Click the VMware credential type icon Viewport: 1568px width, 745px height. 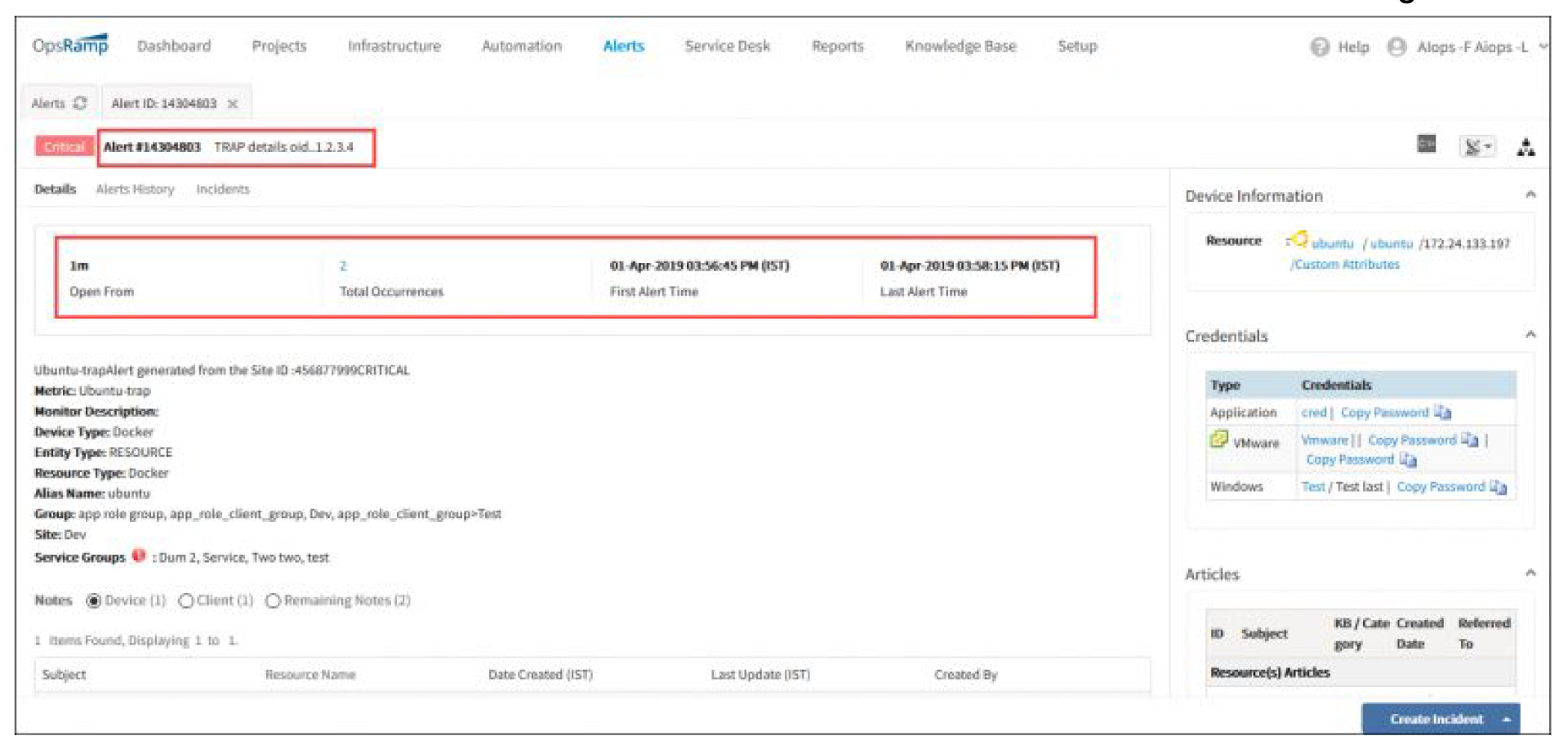tap(1221, 439)
